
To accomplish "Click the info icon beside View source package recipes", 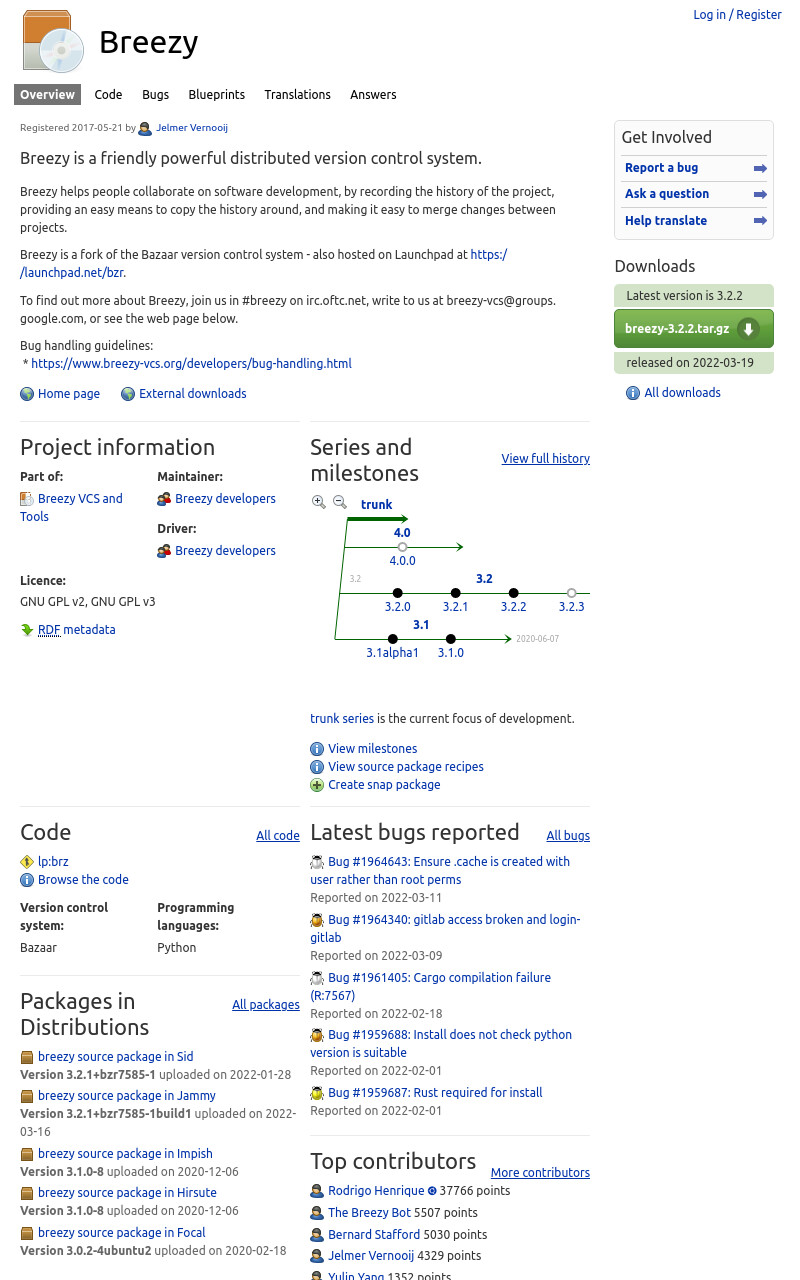I will (x=317, y=767).
